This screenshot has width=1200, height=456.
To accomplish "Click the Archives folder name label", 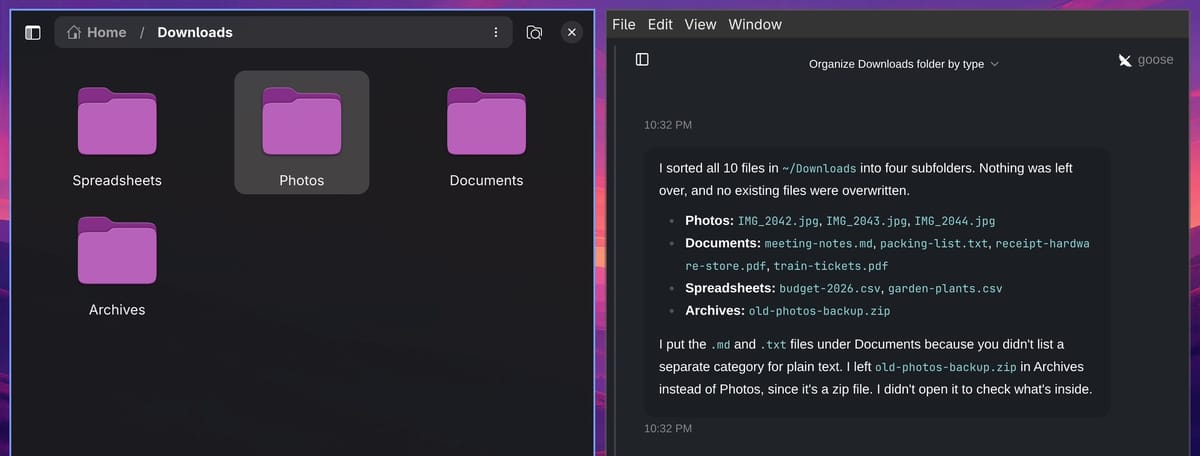I will 117,310.
